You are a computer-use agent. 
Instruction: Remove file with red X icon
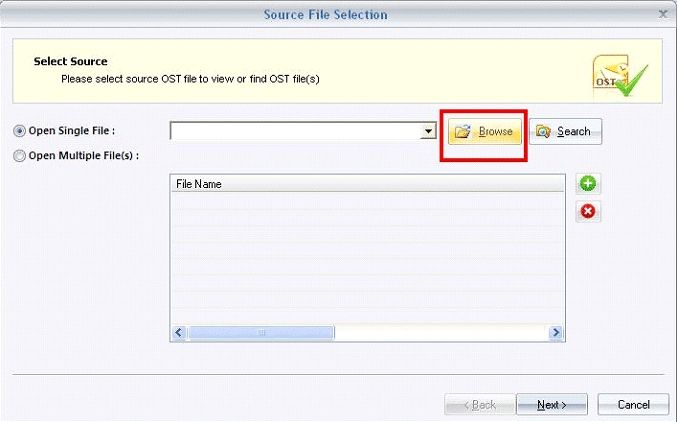click(588, 211)
